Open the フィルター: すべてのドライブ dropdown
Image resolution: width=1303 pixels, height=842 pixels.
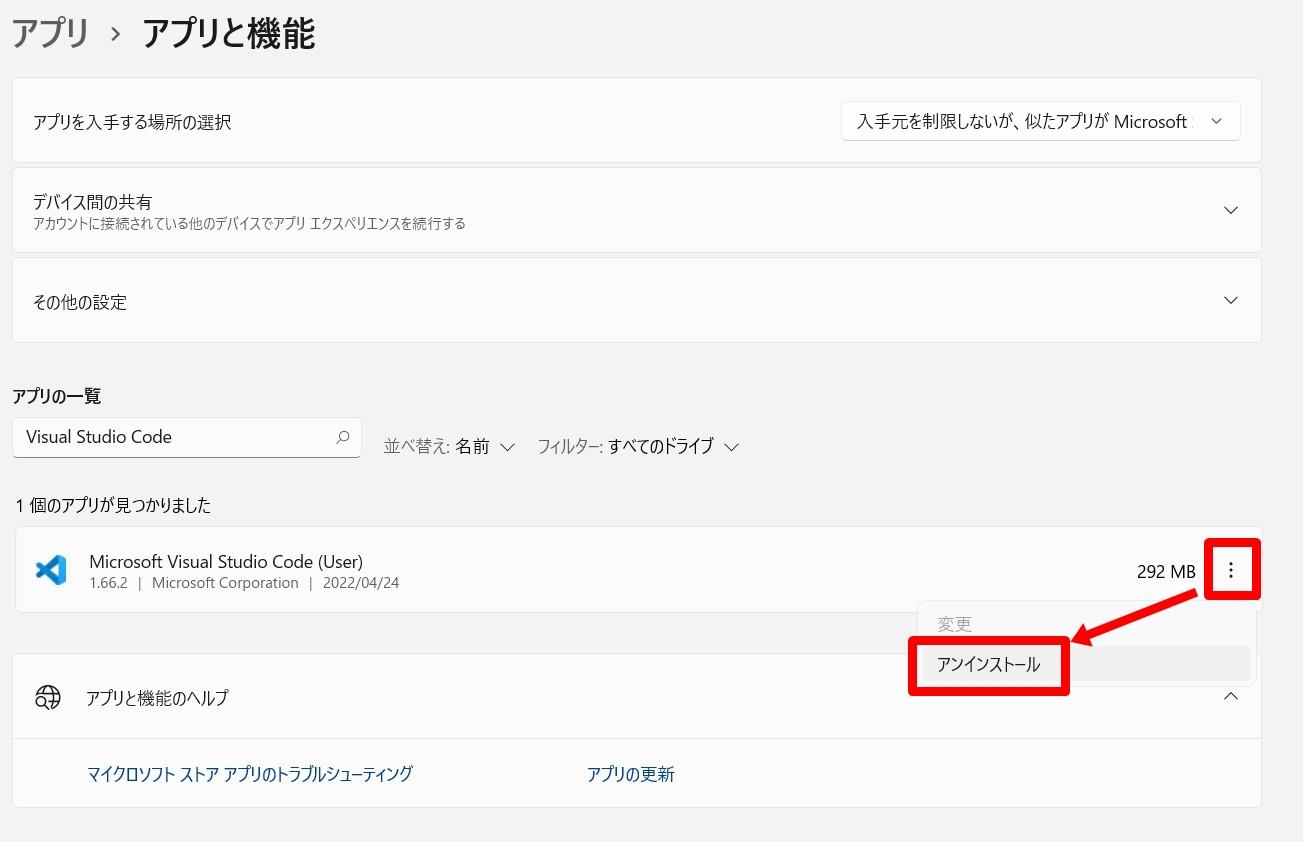(x=638, y=447)
